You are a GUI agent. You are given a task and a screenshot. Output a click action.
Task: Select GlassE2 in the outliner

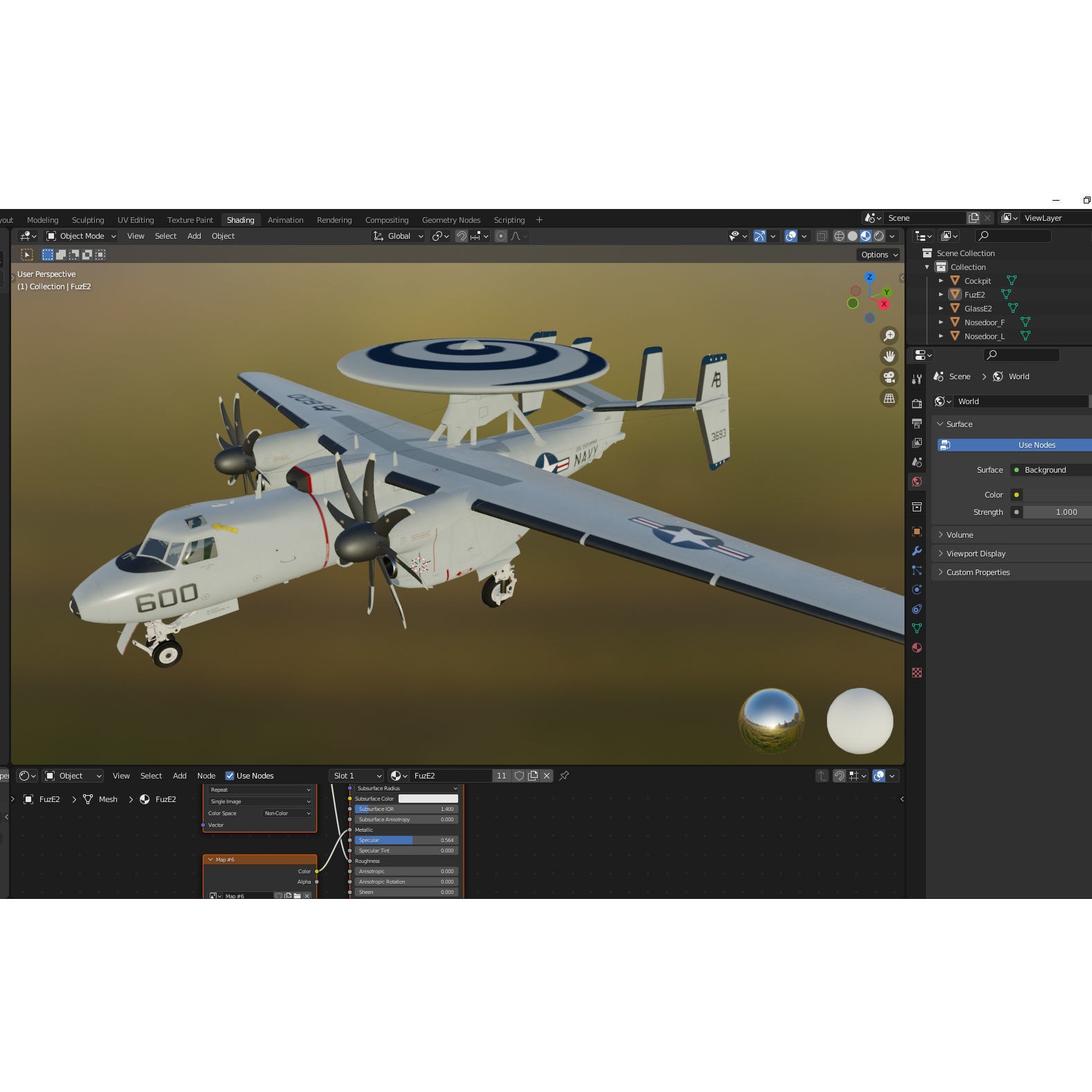tap(978, 309)
